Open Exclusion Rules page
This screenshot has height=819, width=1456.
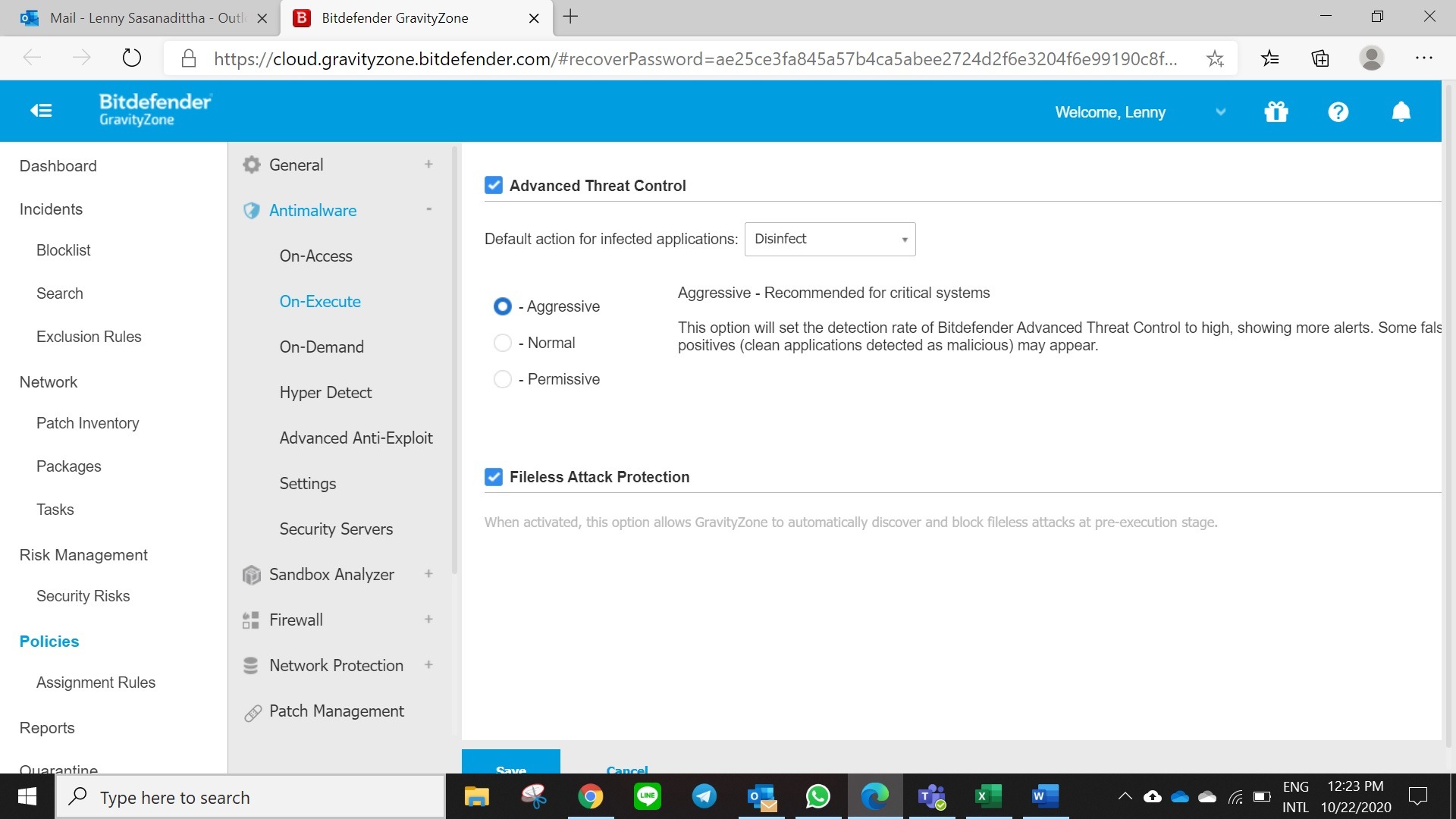pyautogui.click(x=89, y=337)
